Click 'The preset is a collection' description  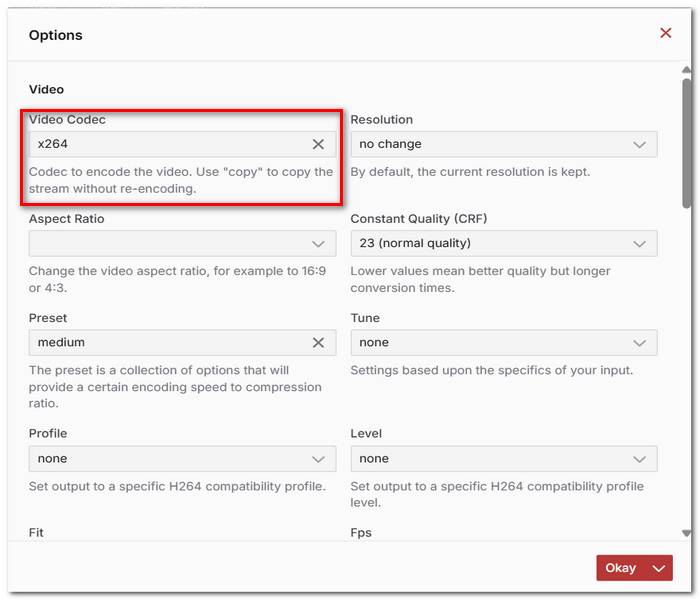(175, 387)
